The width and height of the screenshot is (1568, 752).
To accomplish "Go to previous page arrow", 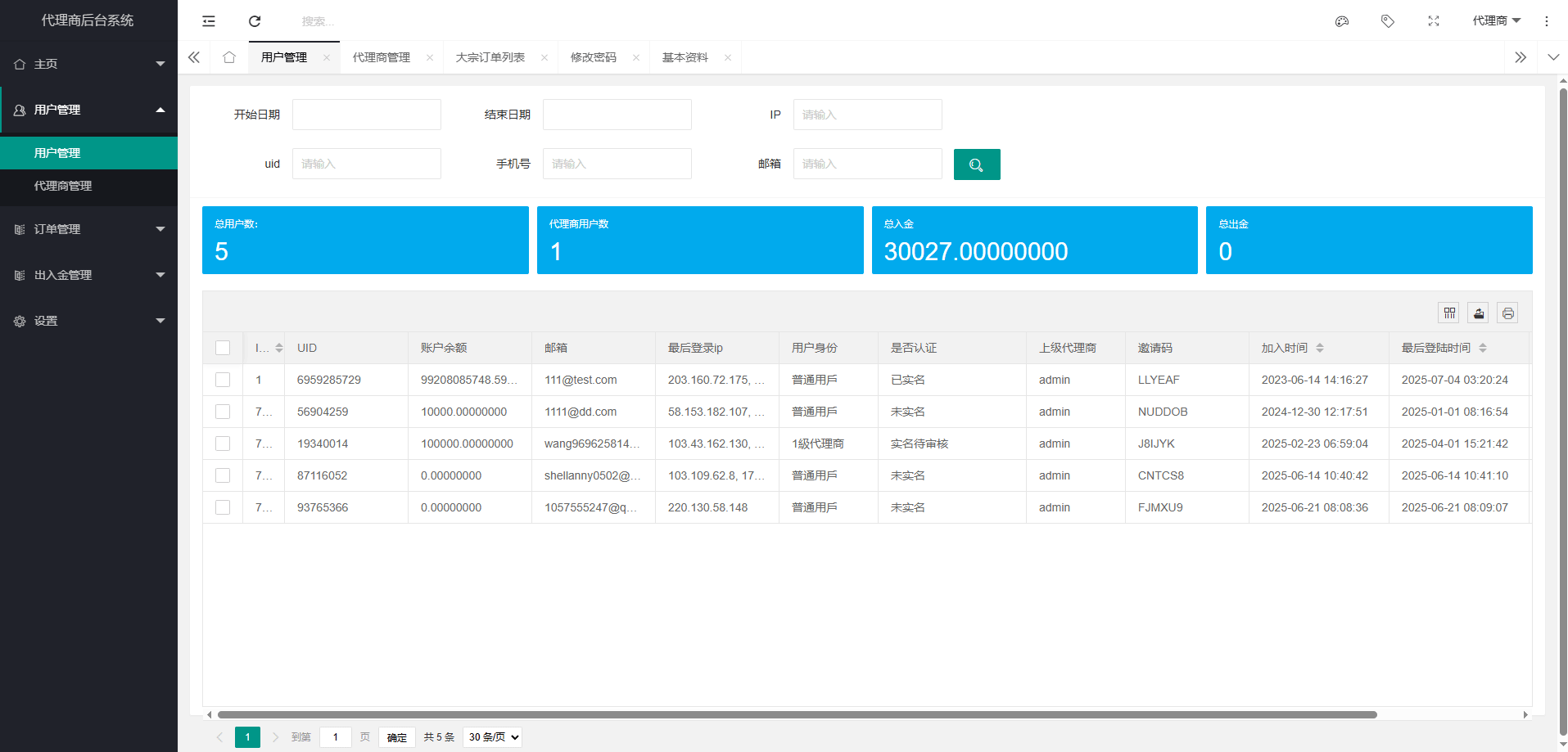I will [219, 737].
